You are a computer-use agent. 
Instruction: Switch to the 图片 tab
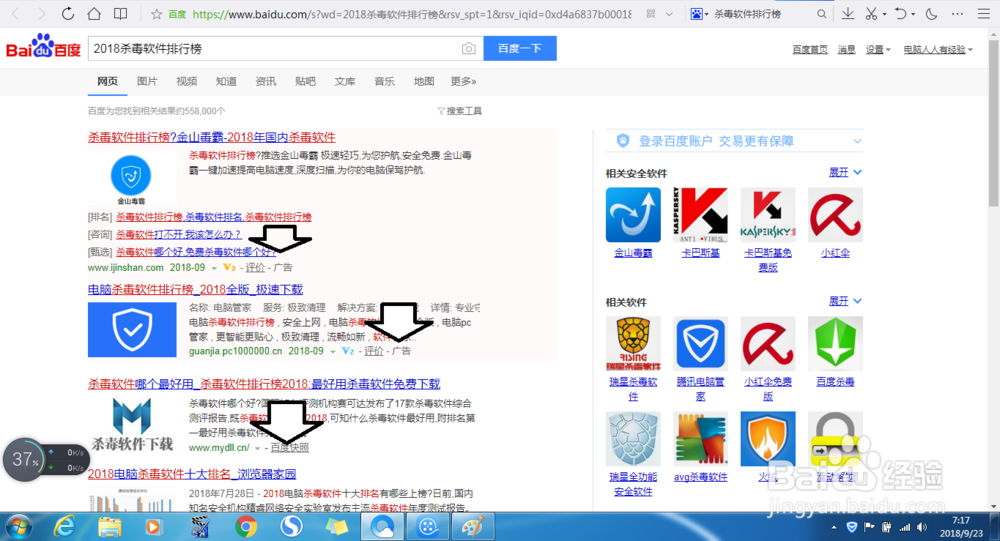[147, 81]
